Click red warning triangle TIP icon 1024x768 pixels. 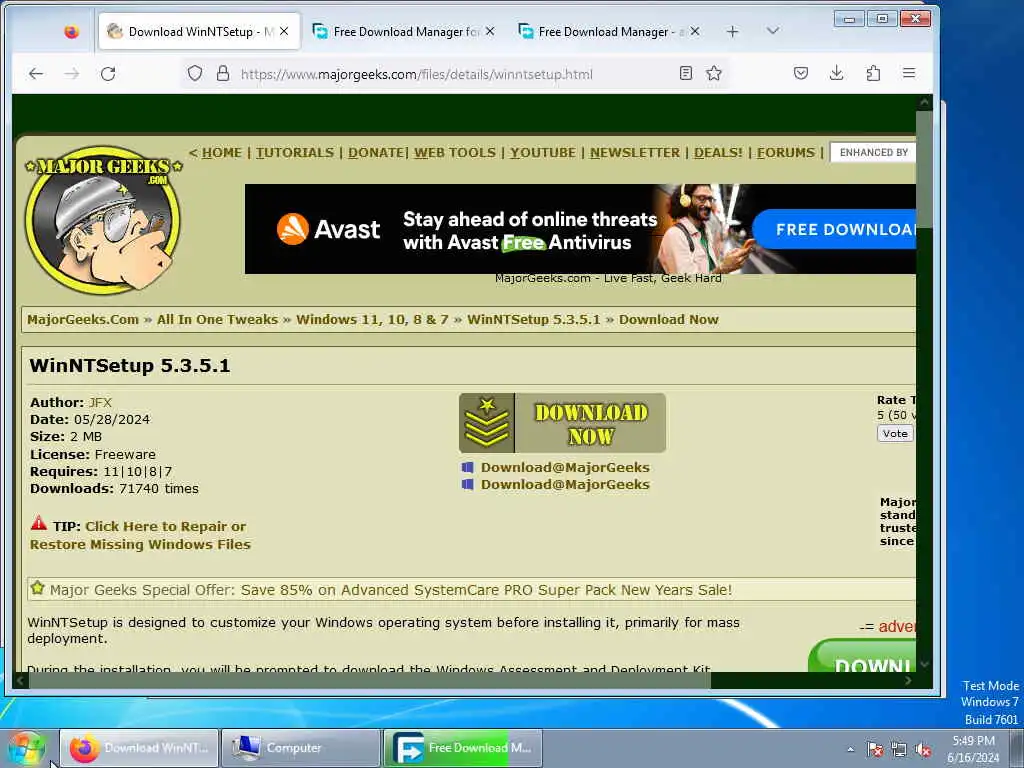point(39,523)
